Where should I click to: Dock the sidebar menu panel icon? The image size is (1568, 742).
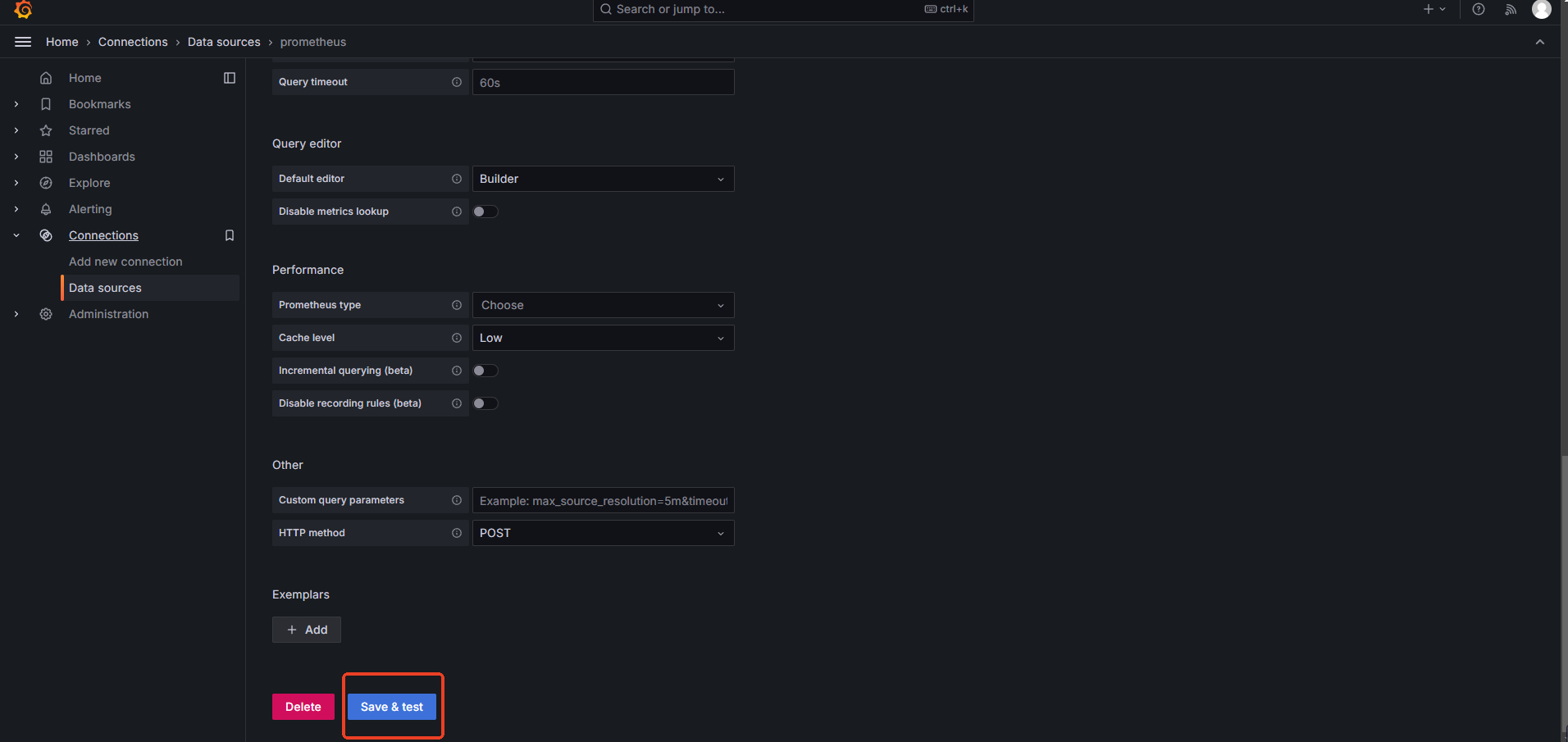click(230, 78)
